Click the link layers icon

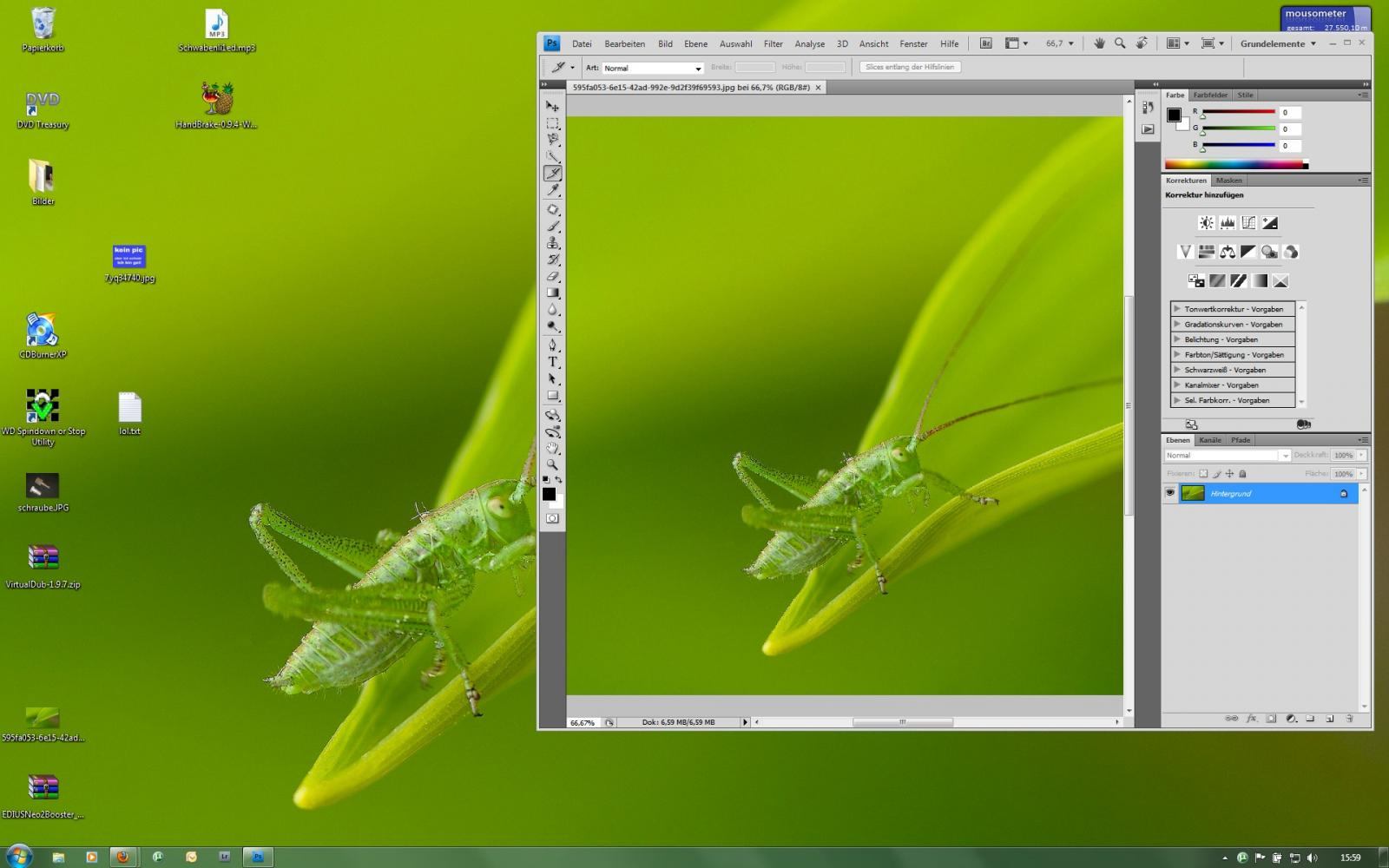tap(1231, 719)
